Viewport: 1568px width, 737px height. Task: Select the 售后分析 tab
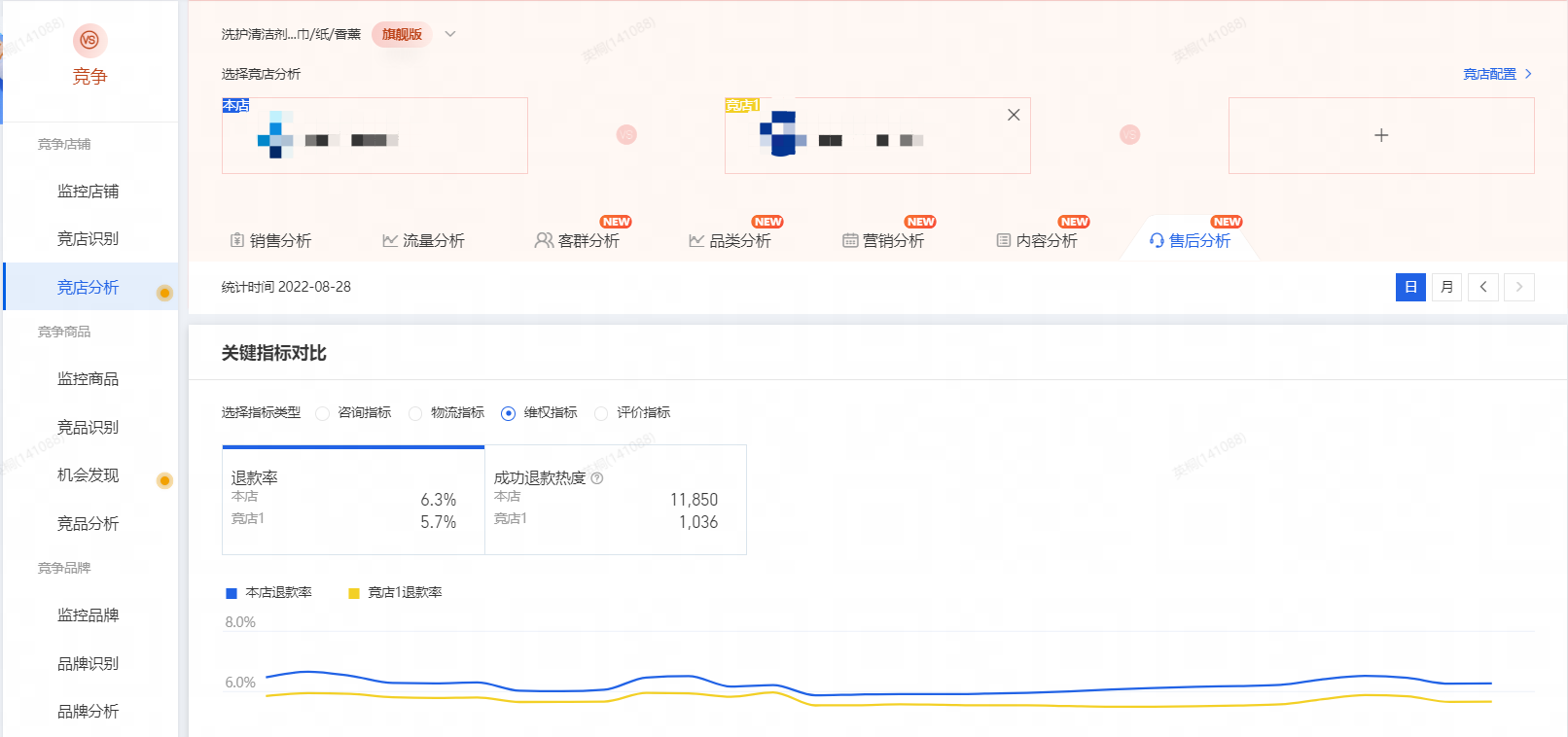(1190, 240)
